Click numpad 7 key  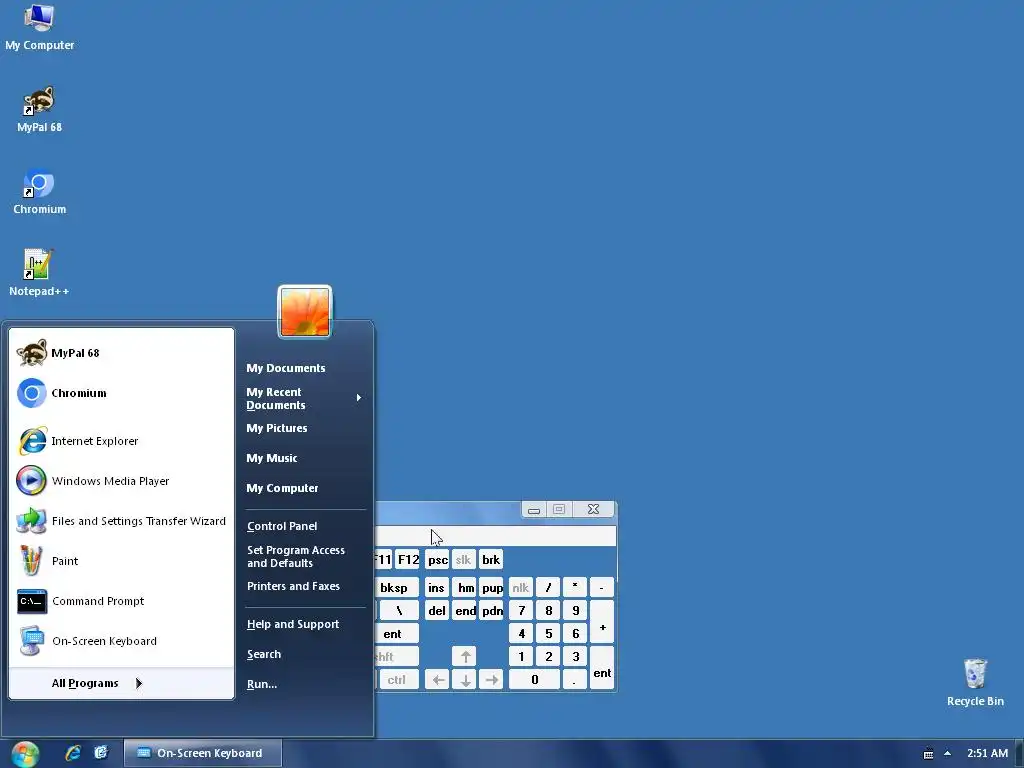coord(521,611)
